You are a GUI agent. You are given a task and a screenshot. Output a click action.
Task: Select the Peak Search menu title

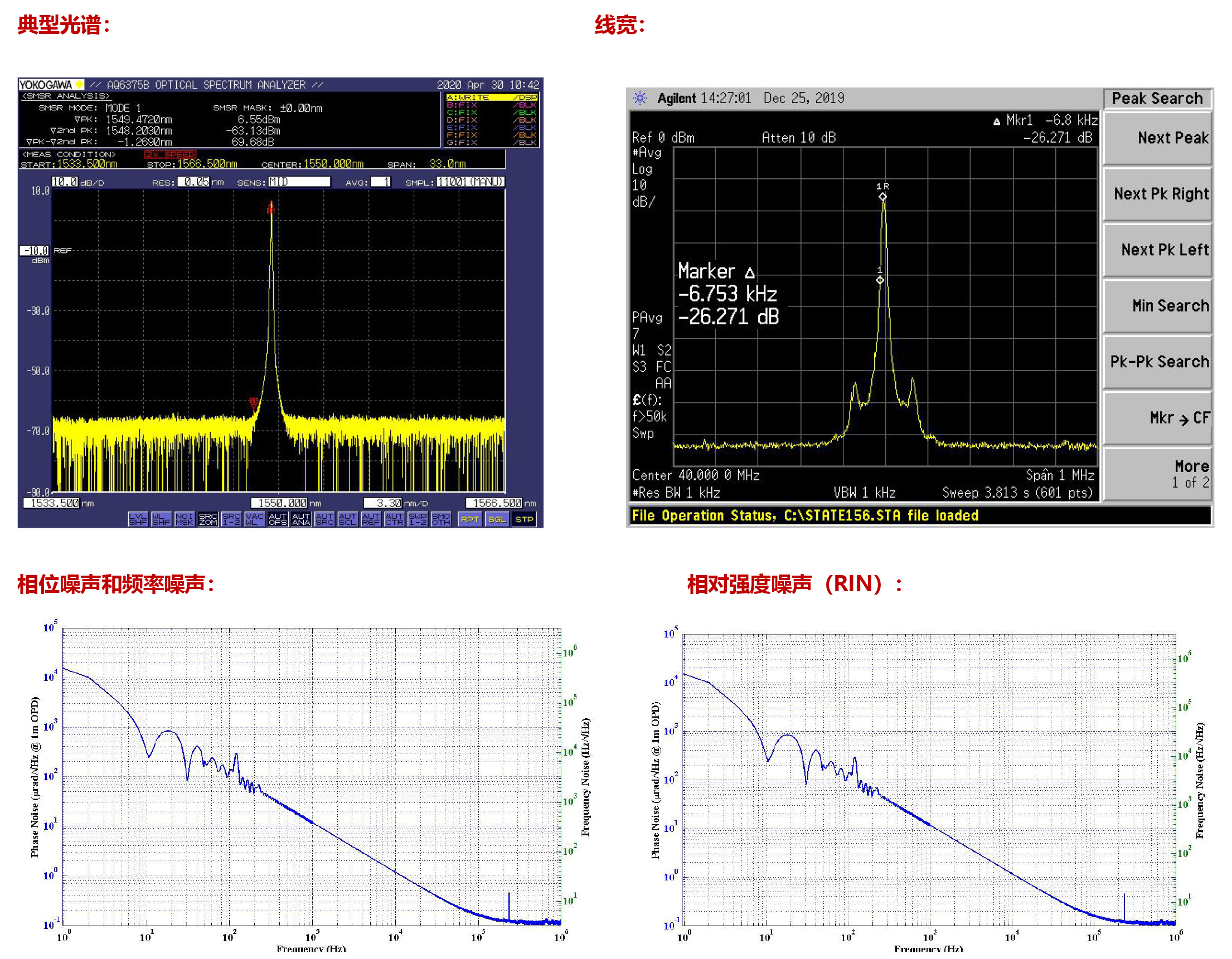tap(1157, 99)
